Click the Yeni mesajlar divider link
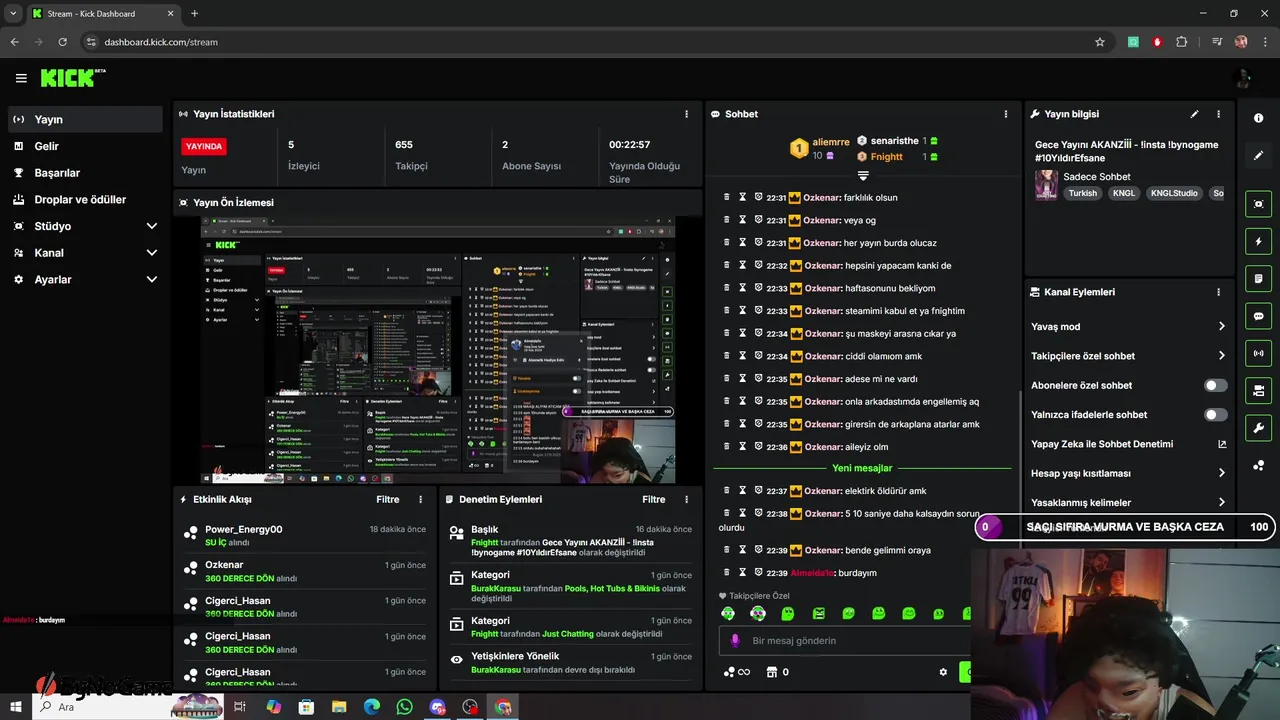The height and width of the screenshot is (720, 1280). coord(862,468)
